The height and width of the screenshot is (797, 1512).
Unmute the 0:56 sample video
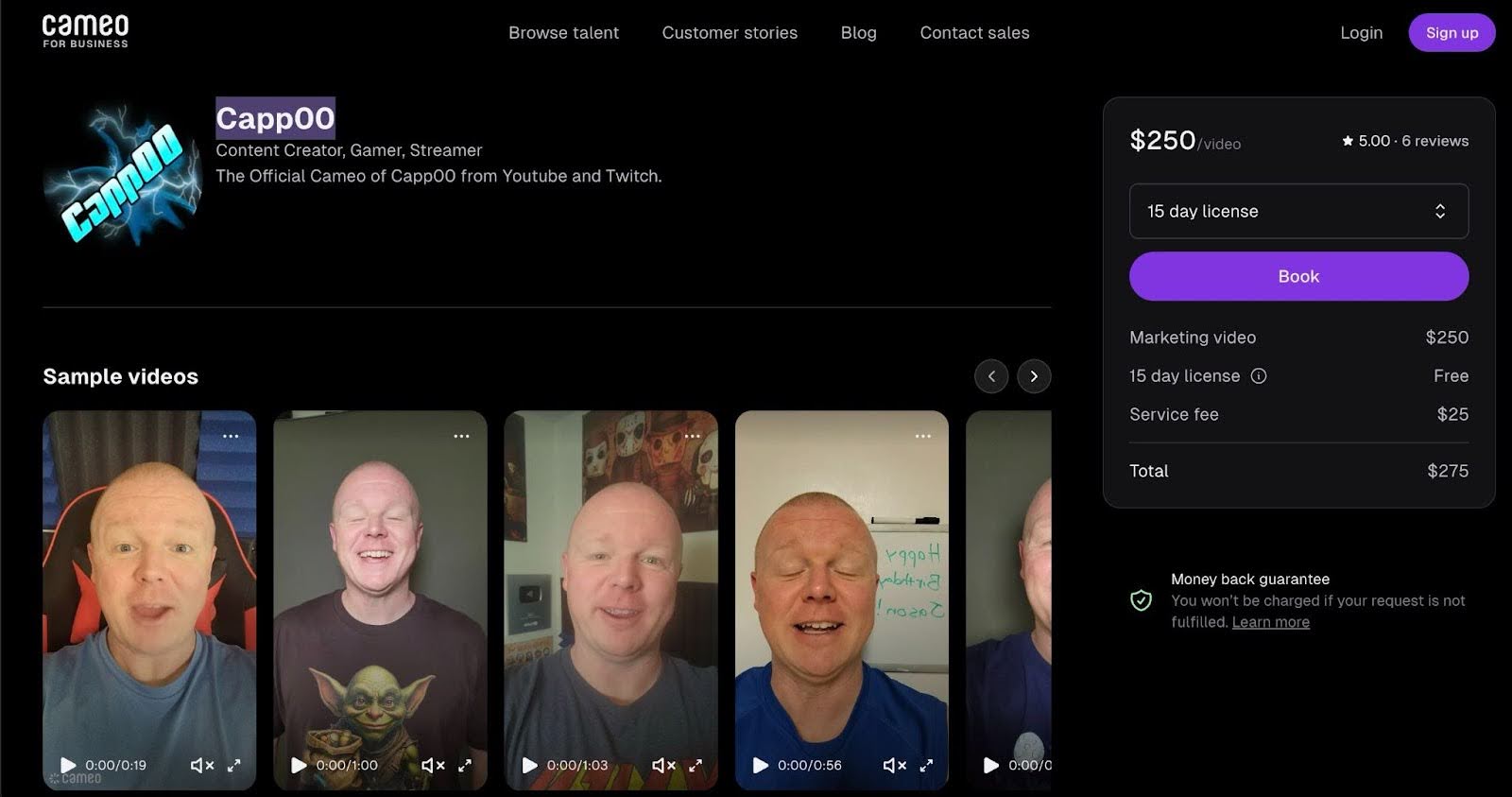(x=894, y=765)
